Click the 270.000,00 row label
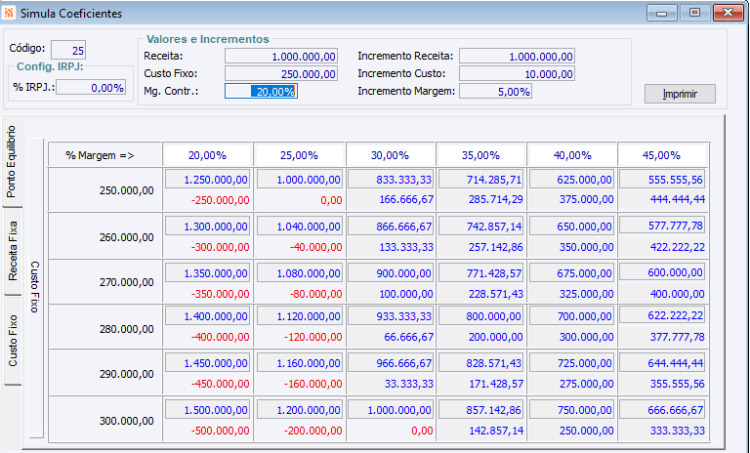 (127, 282)
